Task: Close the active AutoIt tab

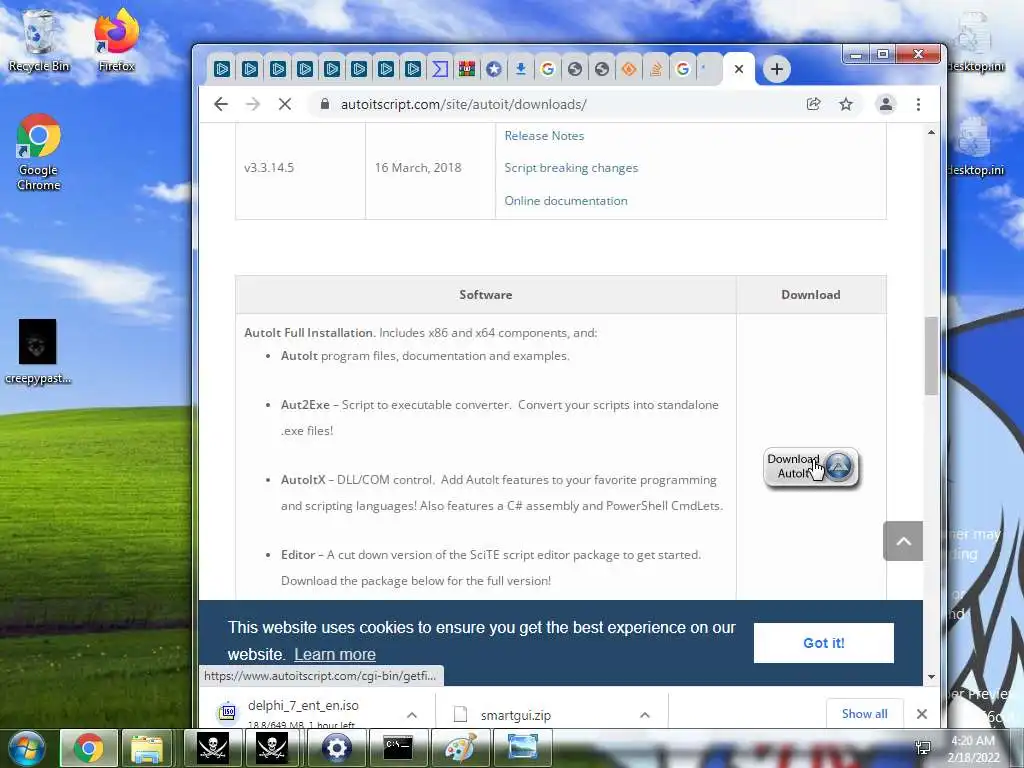Action: pyautogui.click(x=739, y=69)
